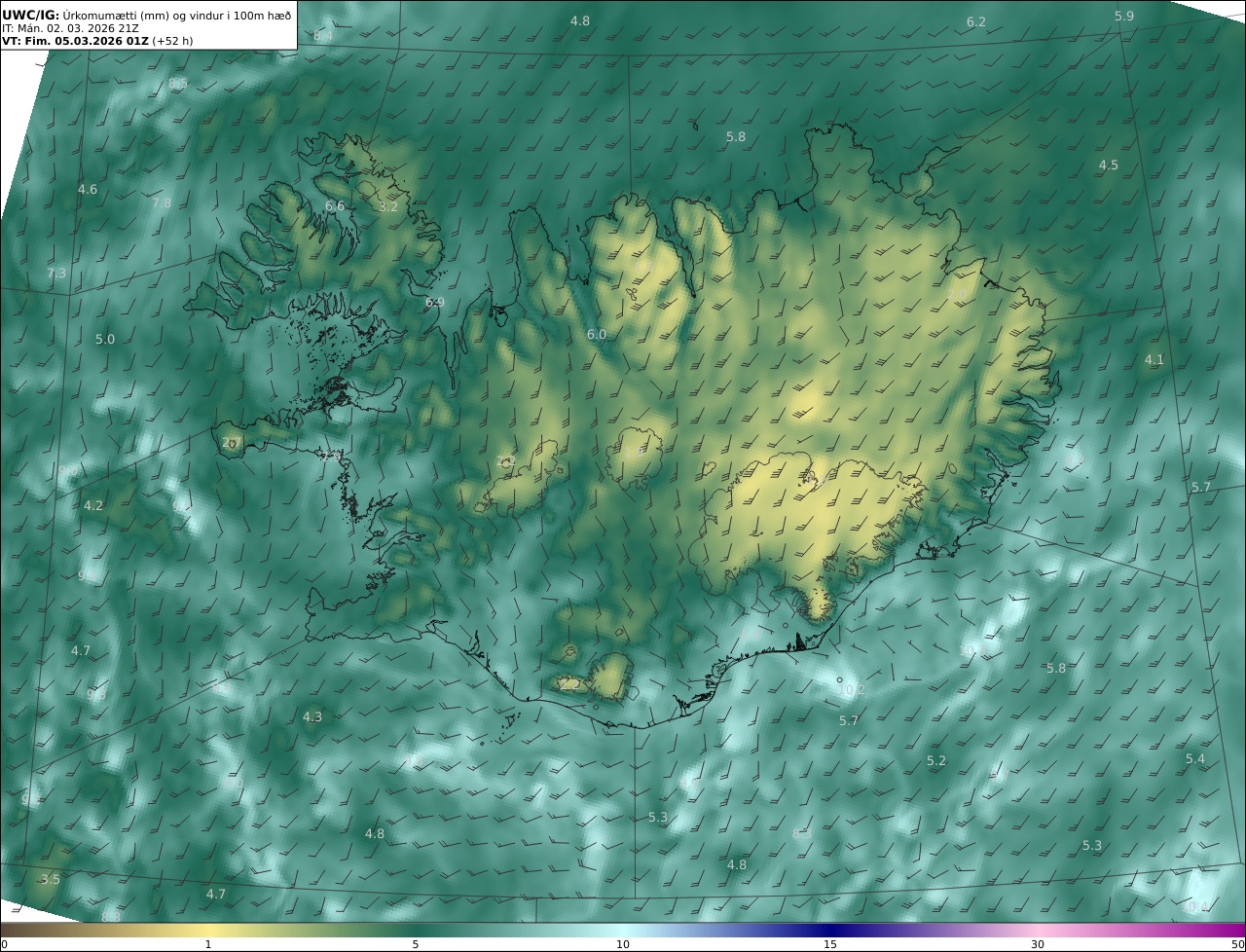
Task: Click the 5.0 value label
Action: 105,339
